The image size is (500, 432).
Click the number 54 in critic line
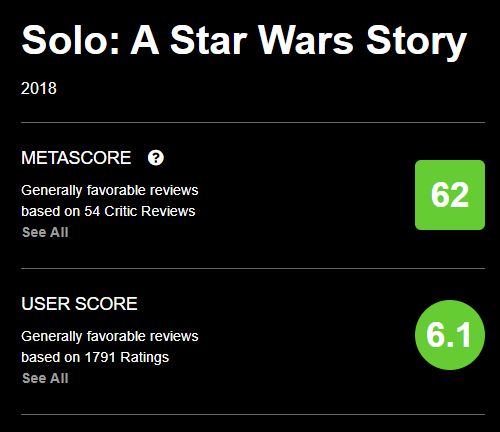[92, 211]
